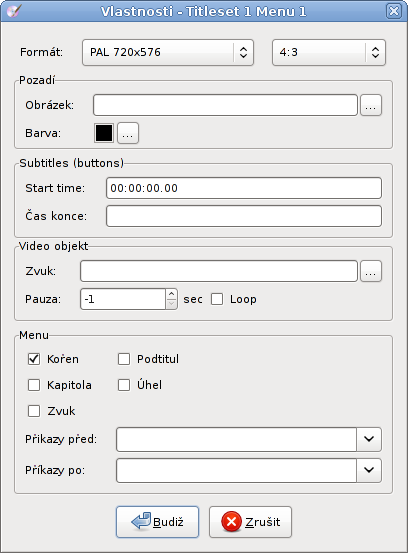Enable the Kapitola checkbox
Viewport: 408px width, 553px height.
34,385
